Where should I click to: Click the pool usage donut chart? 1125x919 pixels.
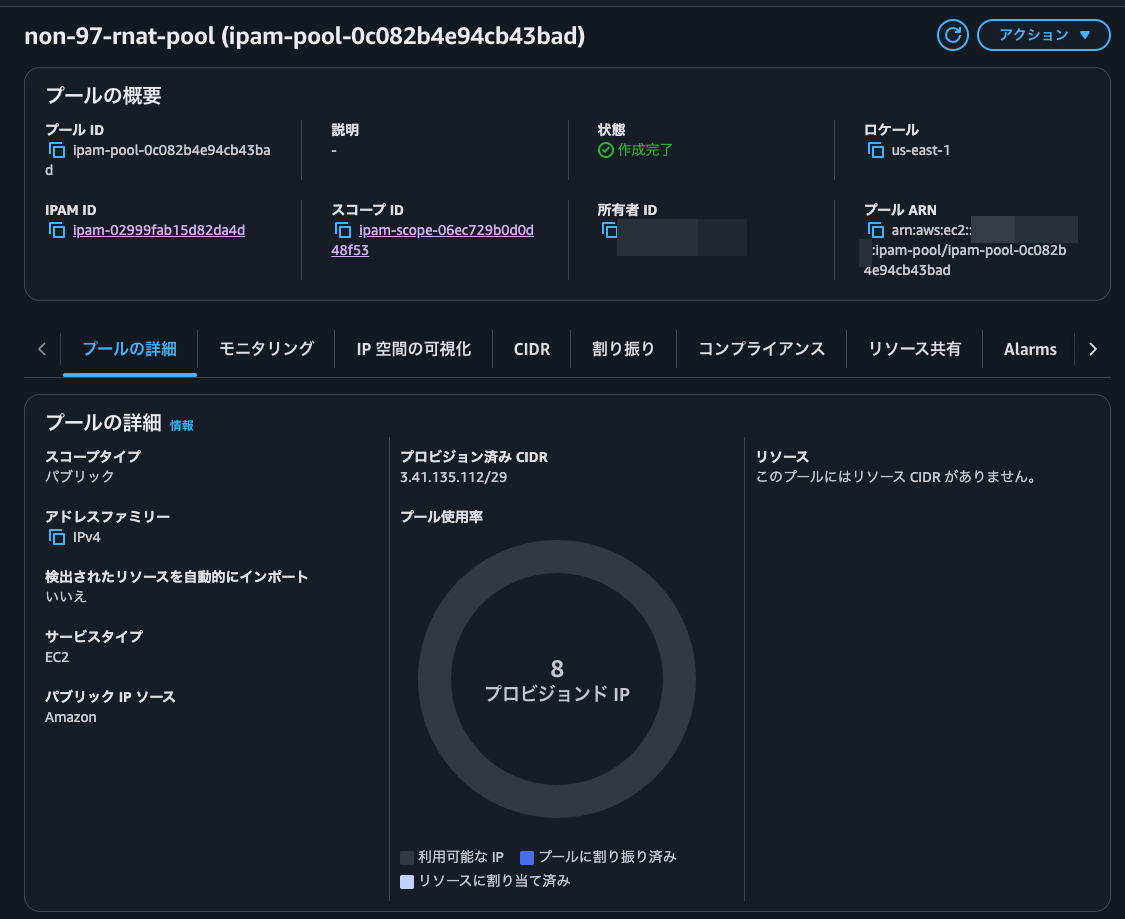point(556,678)
